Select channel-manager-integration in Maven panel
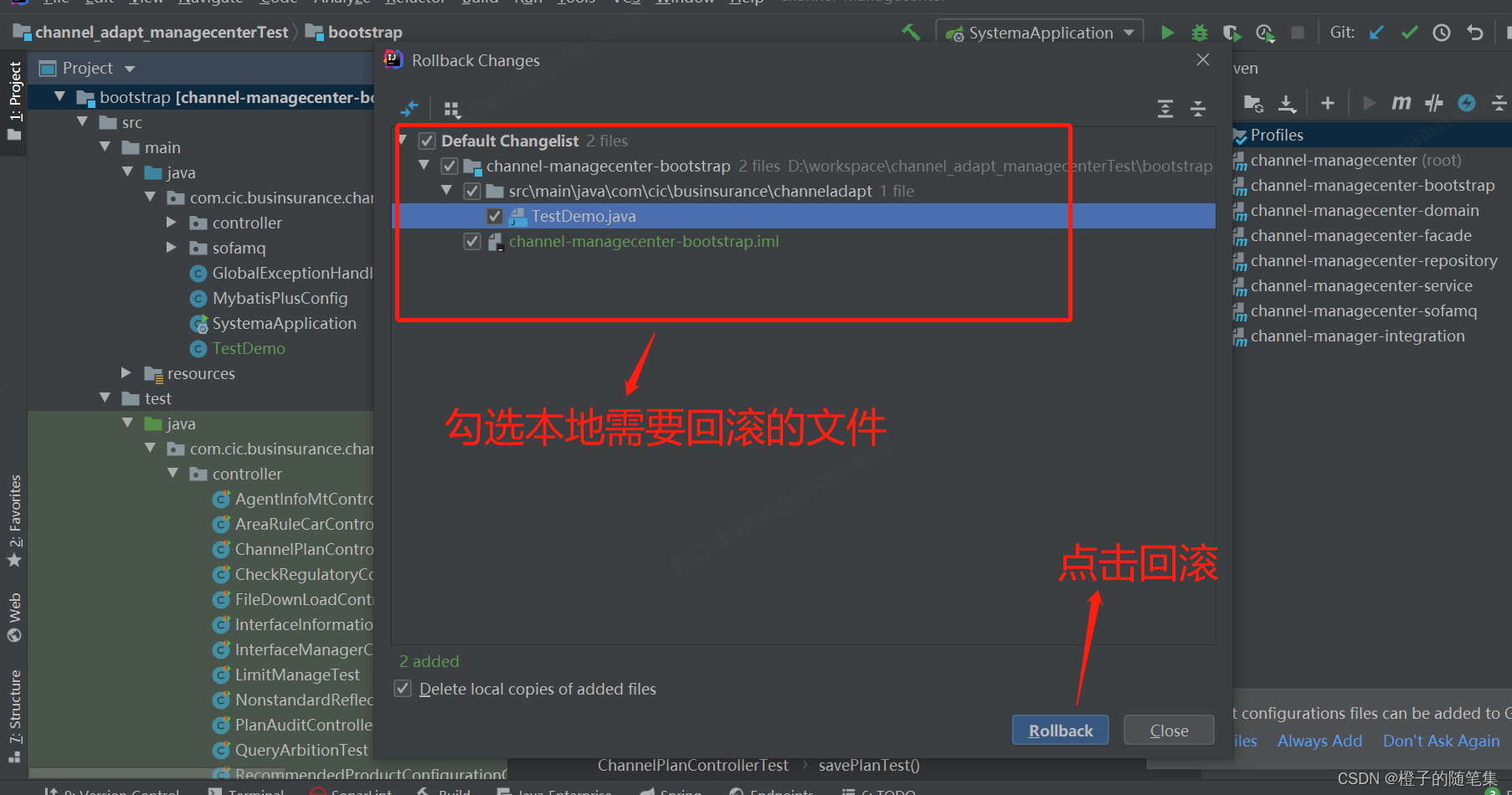 [x=1357, y=336]
